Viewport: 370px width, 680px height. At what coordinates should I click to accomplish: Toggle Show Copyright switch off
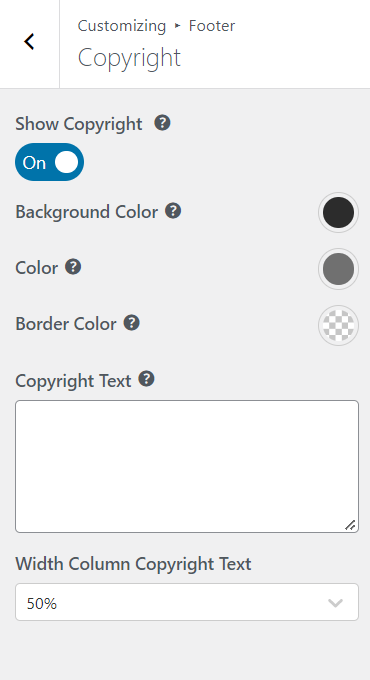(x=49, y=162)
